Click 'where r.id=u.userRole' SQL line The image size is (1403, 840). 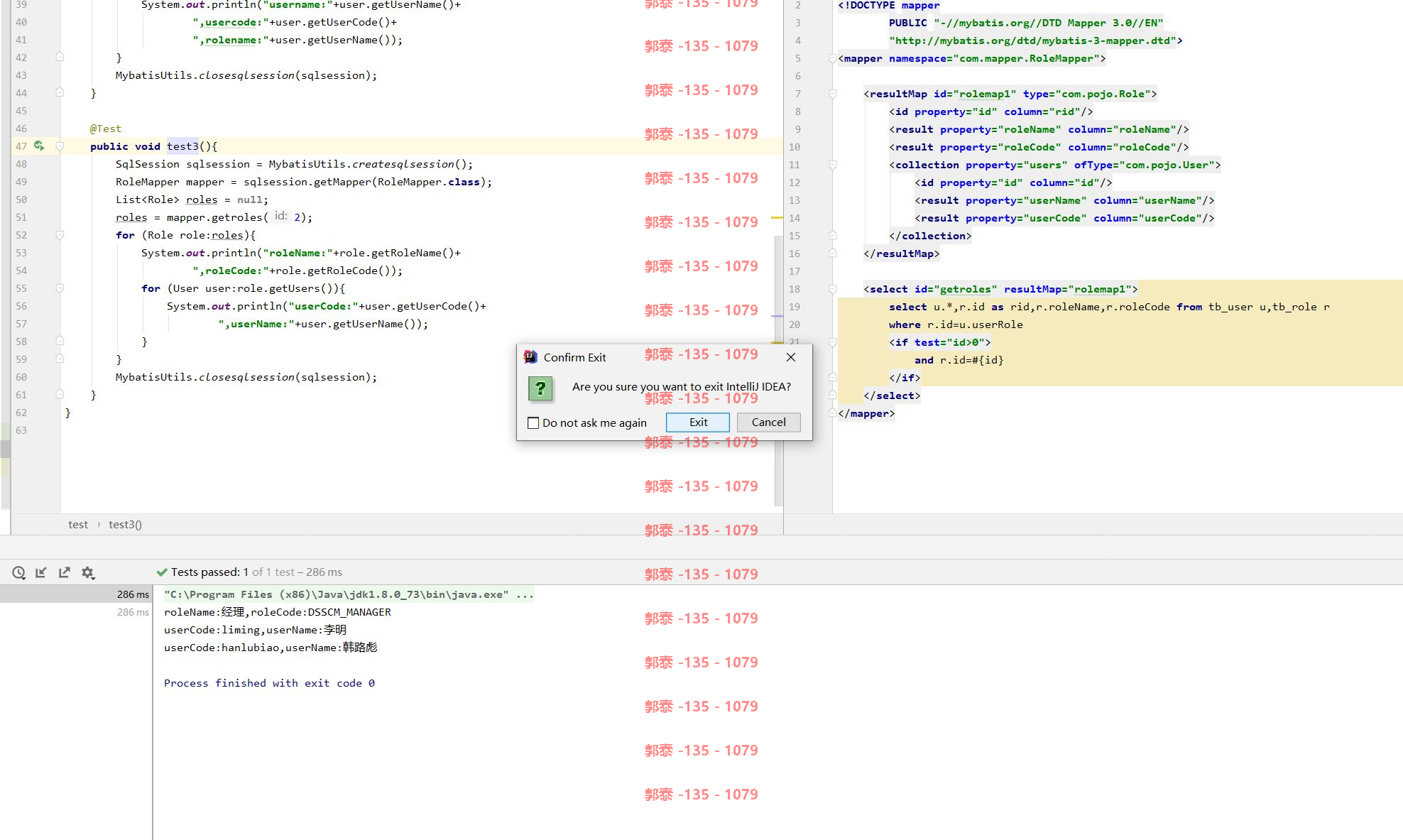(x=956, y=324)
